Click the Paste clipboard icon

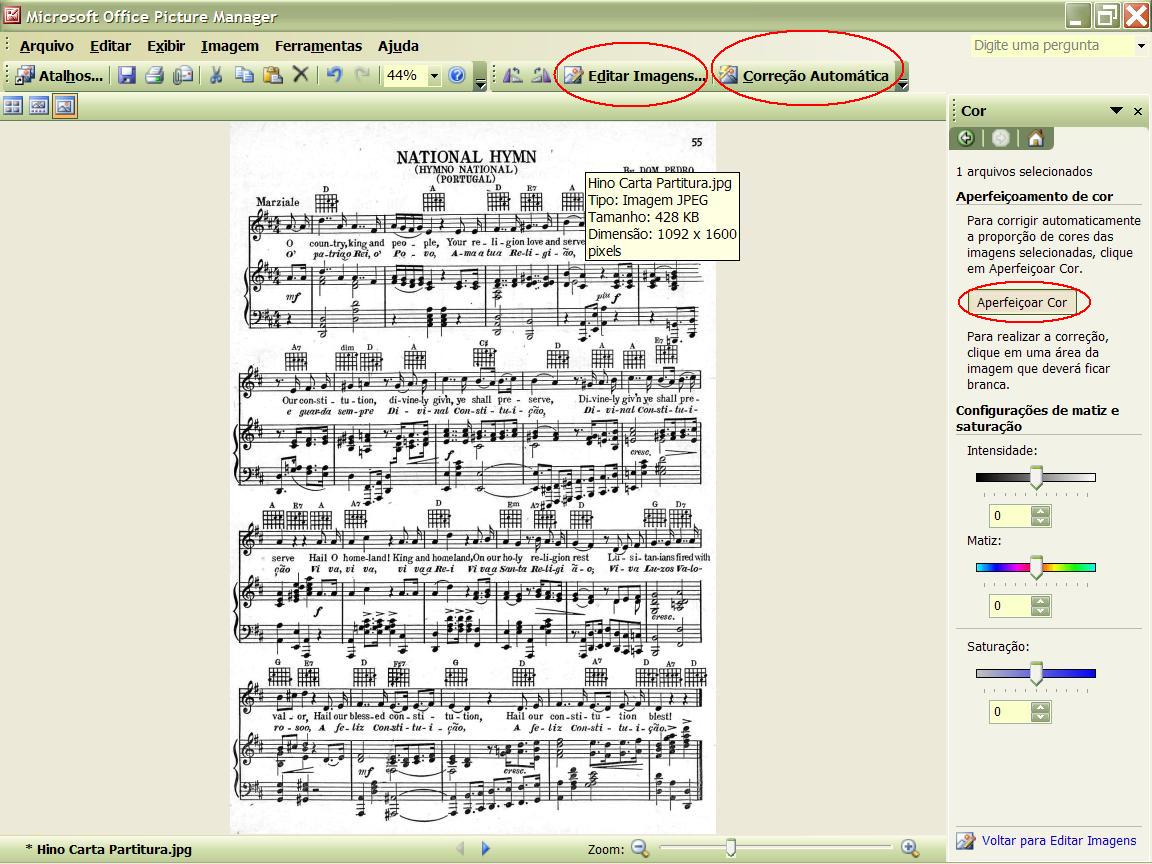[273, 75]
